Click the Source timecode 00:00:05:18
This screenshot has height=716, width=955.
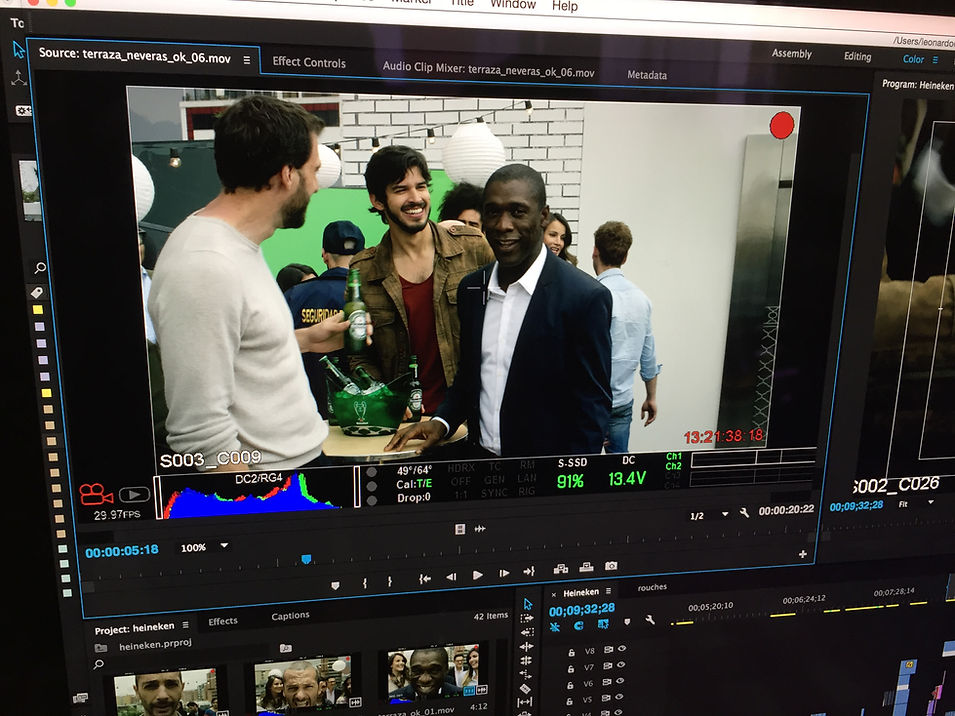coord(122,552)
